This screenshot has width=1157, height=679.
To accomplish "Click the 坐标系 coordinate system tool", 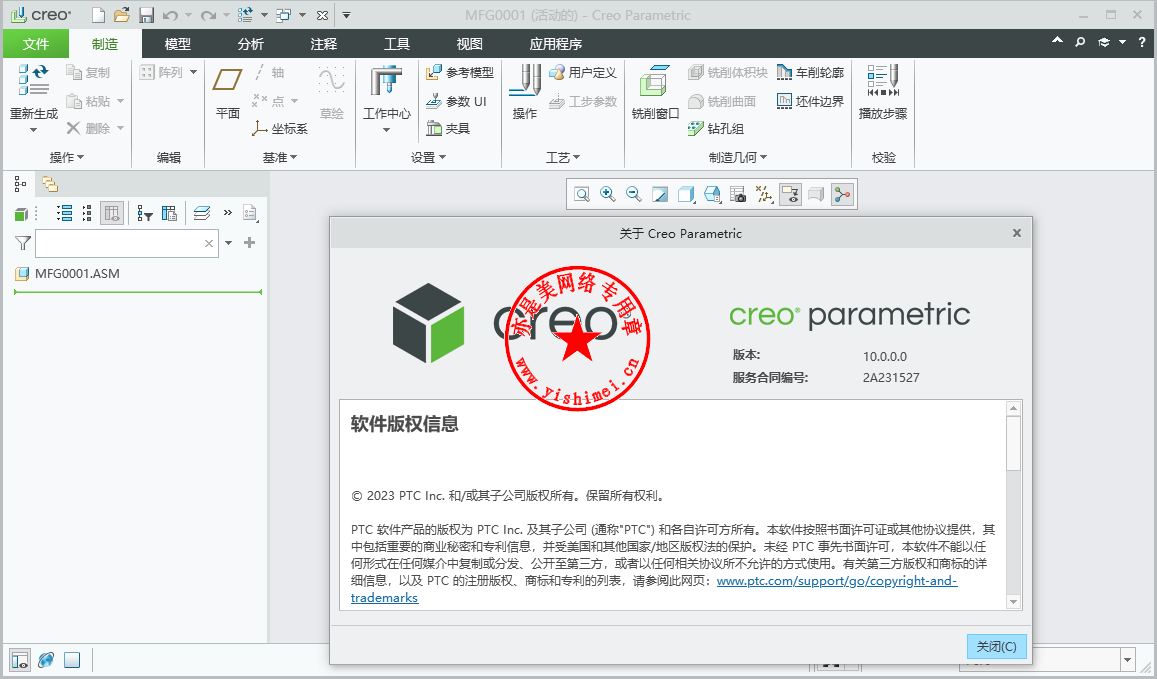I will 280,128.
